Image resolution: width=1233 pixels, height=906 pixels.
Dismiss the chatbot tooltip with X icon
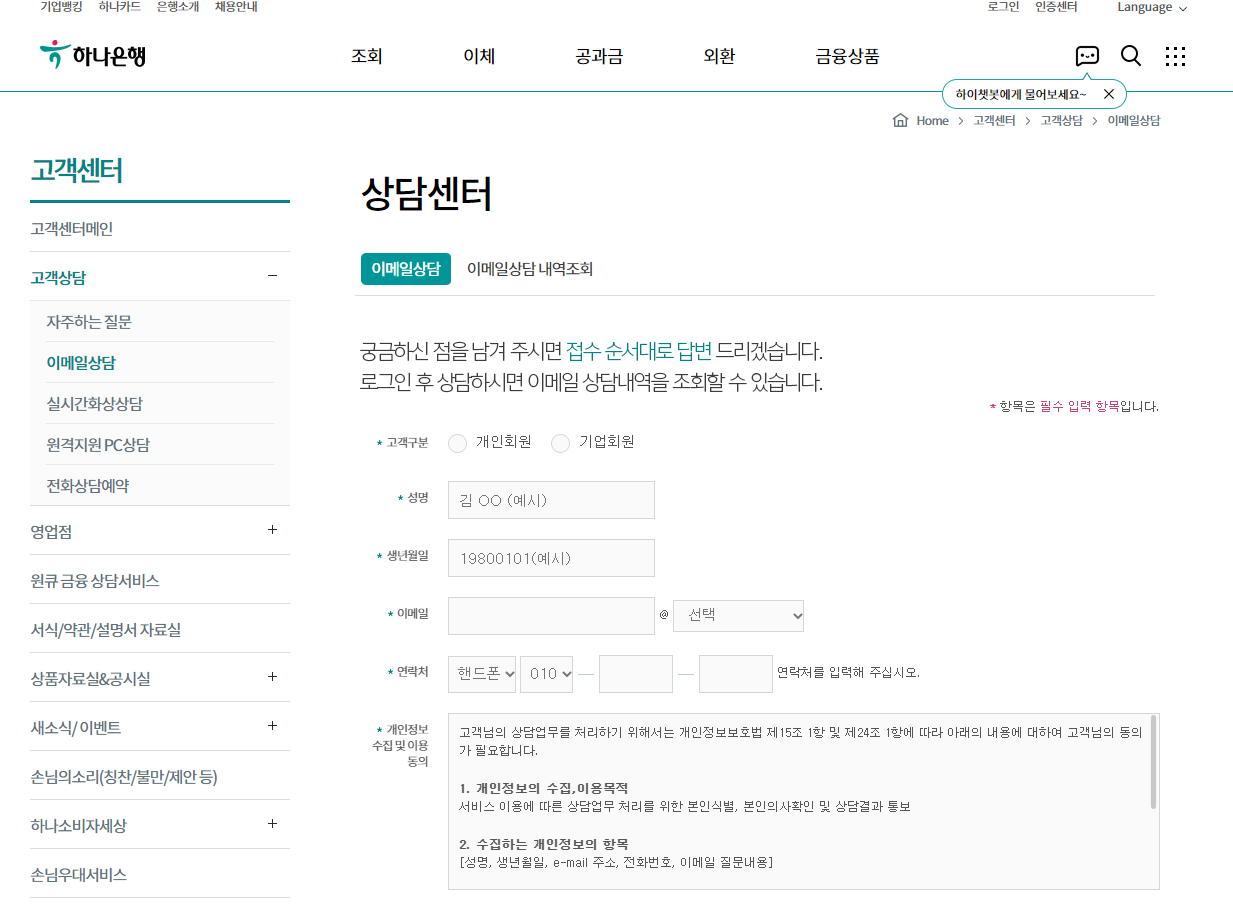coord(1108,92)
